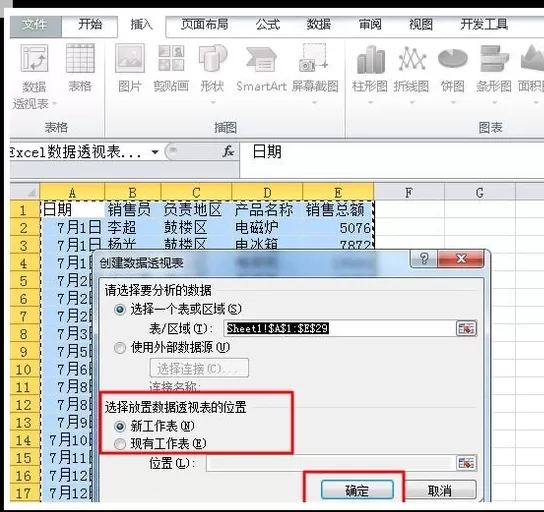
Task: Expand the 饼图 dropdown arrow
Action: point(453,102)
